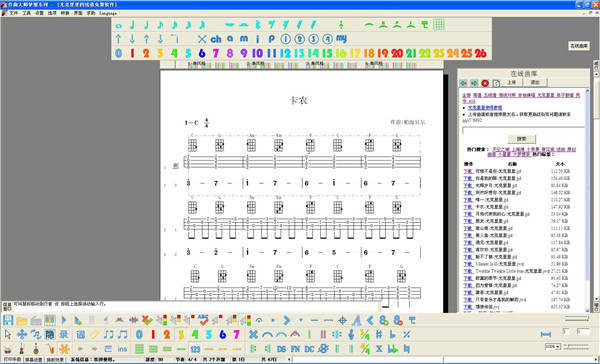The image size is (600, 364).
Task: Click the search button in online library
Action: (522, 139)
